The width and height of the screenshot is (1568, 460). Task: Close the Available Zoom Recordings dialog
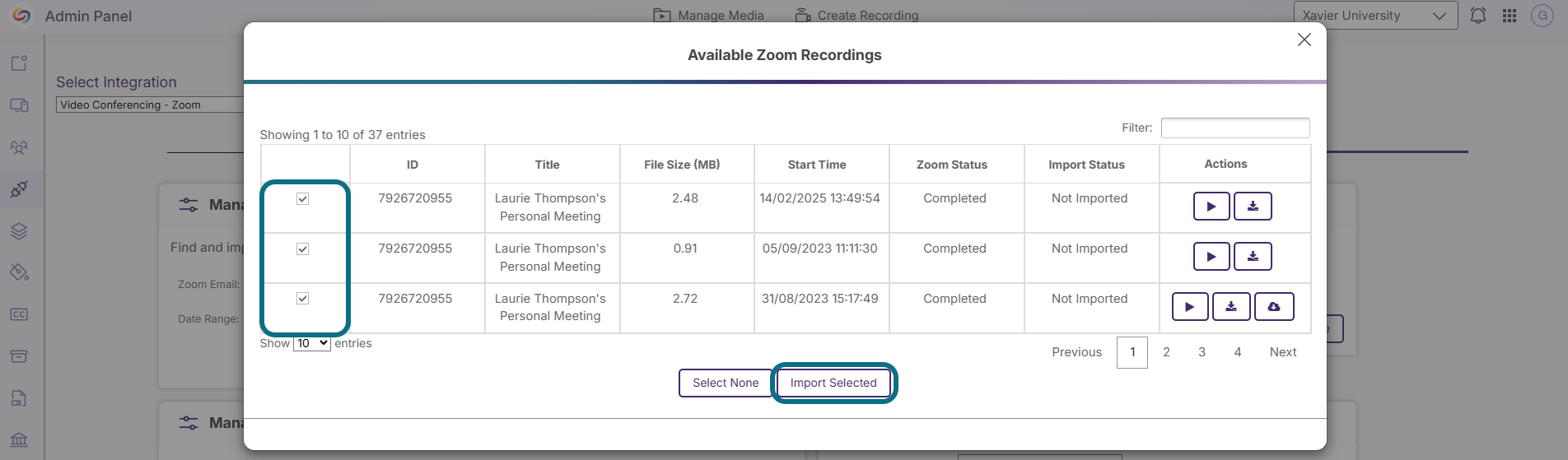click(1304, 39)
